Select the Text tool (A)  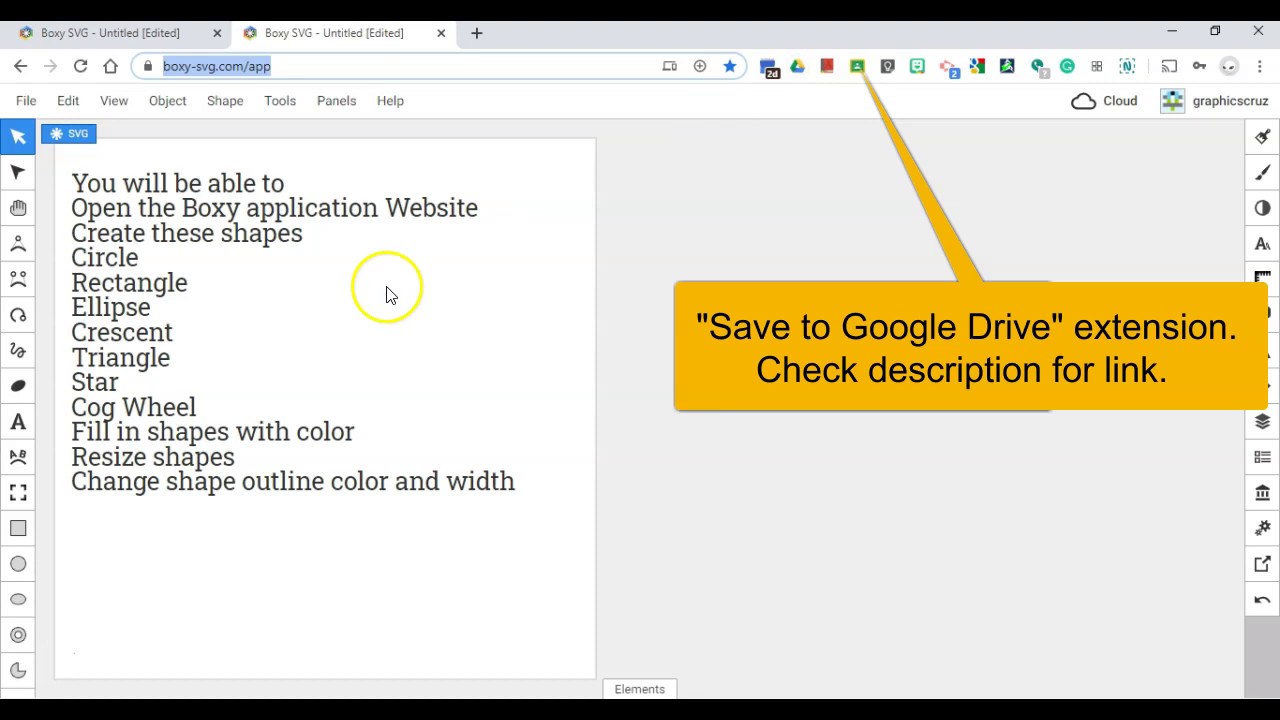pyautogui.click(x=18, y=422)
